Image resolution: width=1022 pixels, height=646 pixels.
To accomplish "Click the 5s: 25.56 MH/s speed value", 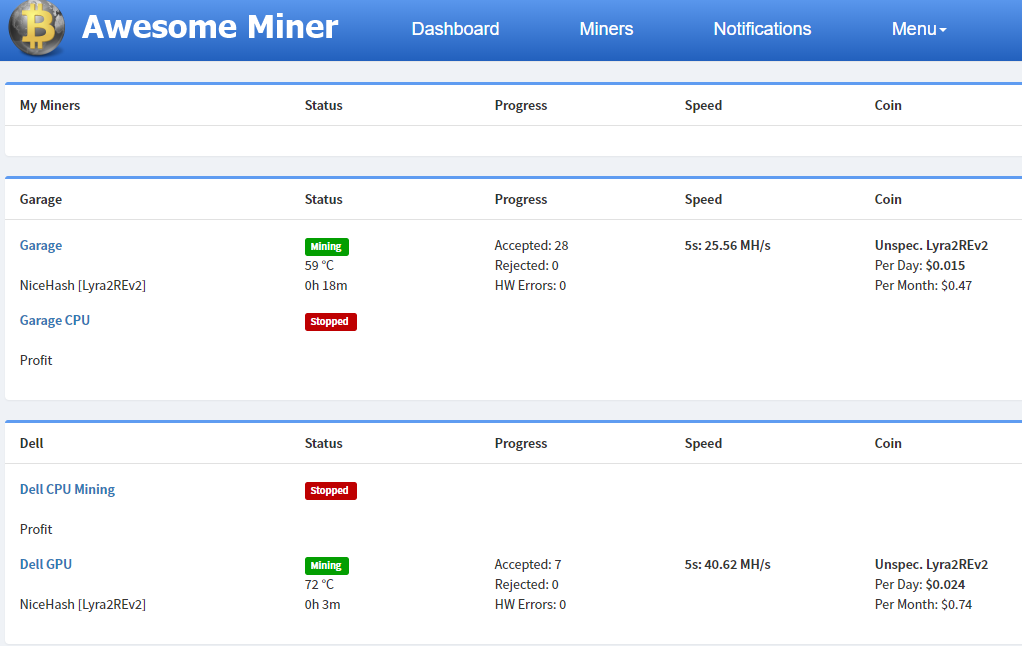I will 727,245.
